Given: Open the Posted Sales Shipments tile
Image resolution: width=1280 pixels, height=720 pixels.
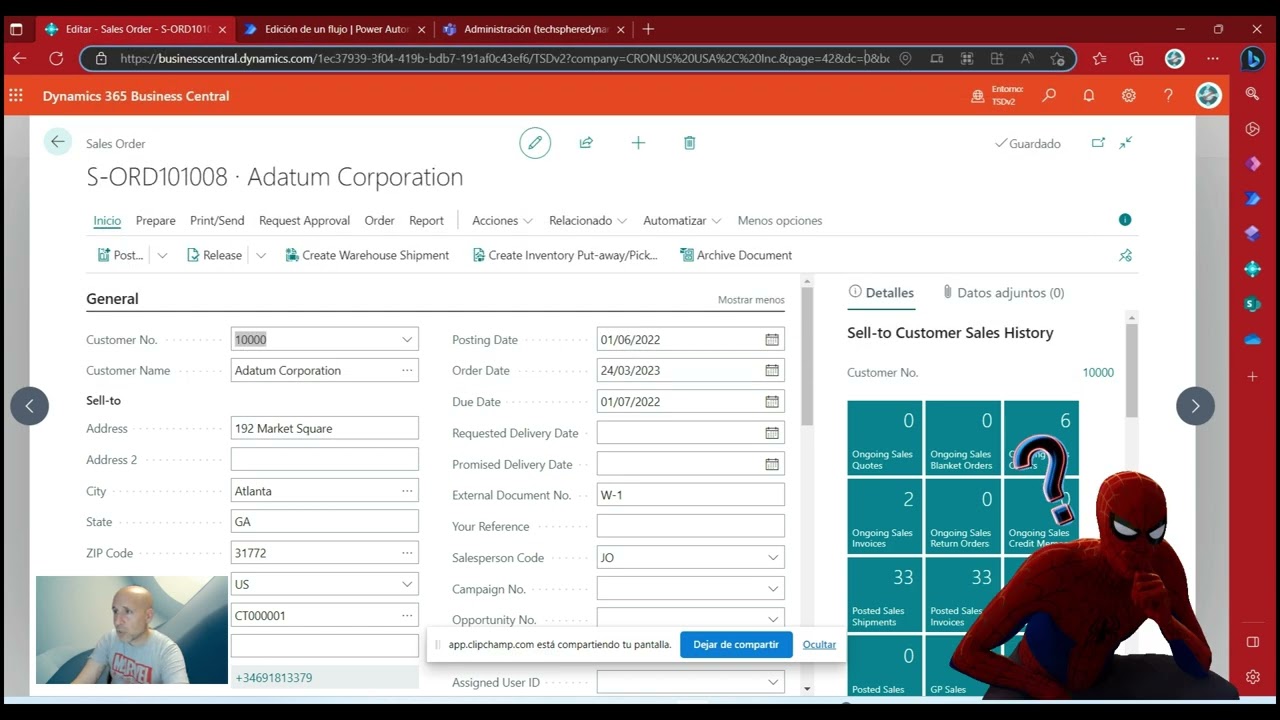Looking at the screenshot, I should coord(884,595).
